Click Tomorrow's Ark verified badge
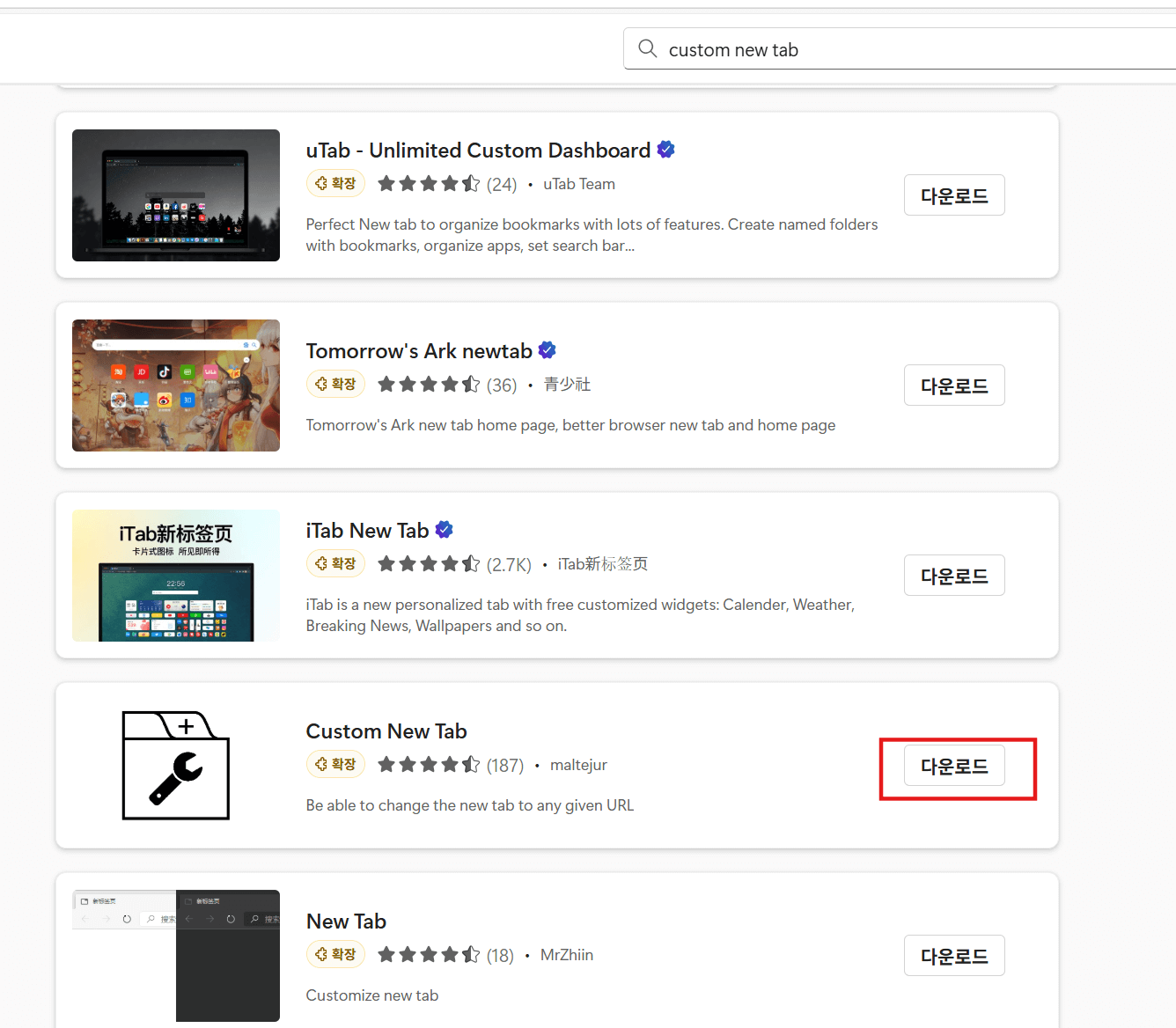Screen dimensions: 1176x1028 [x=548, y=350]
